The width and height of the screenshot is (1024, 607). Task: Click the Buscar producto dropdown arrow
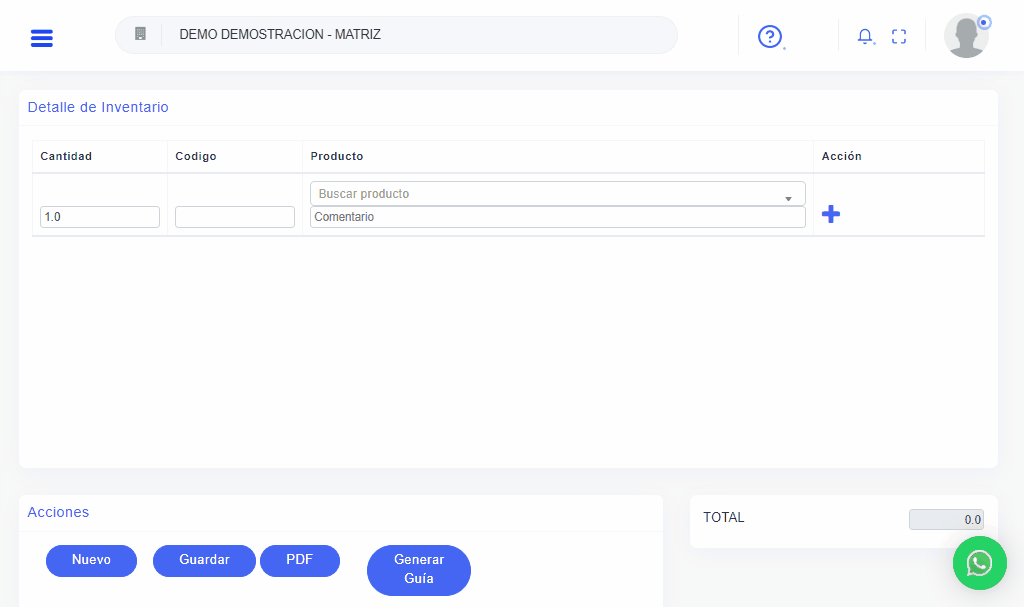pyautogui.click(x=788, y=197)
